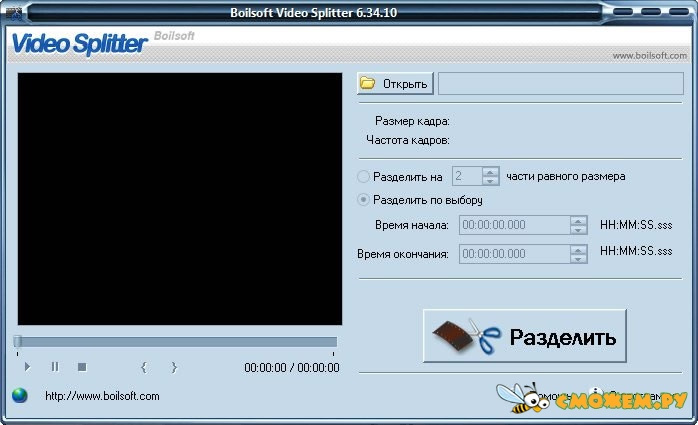The height and width of the screenshot is (425, 698).
Task: Click the seek slider handle
Action: [x=17, y=341]
